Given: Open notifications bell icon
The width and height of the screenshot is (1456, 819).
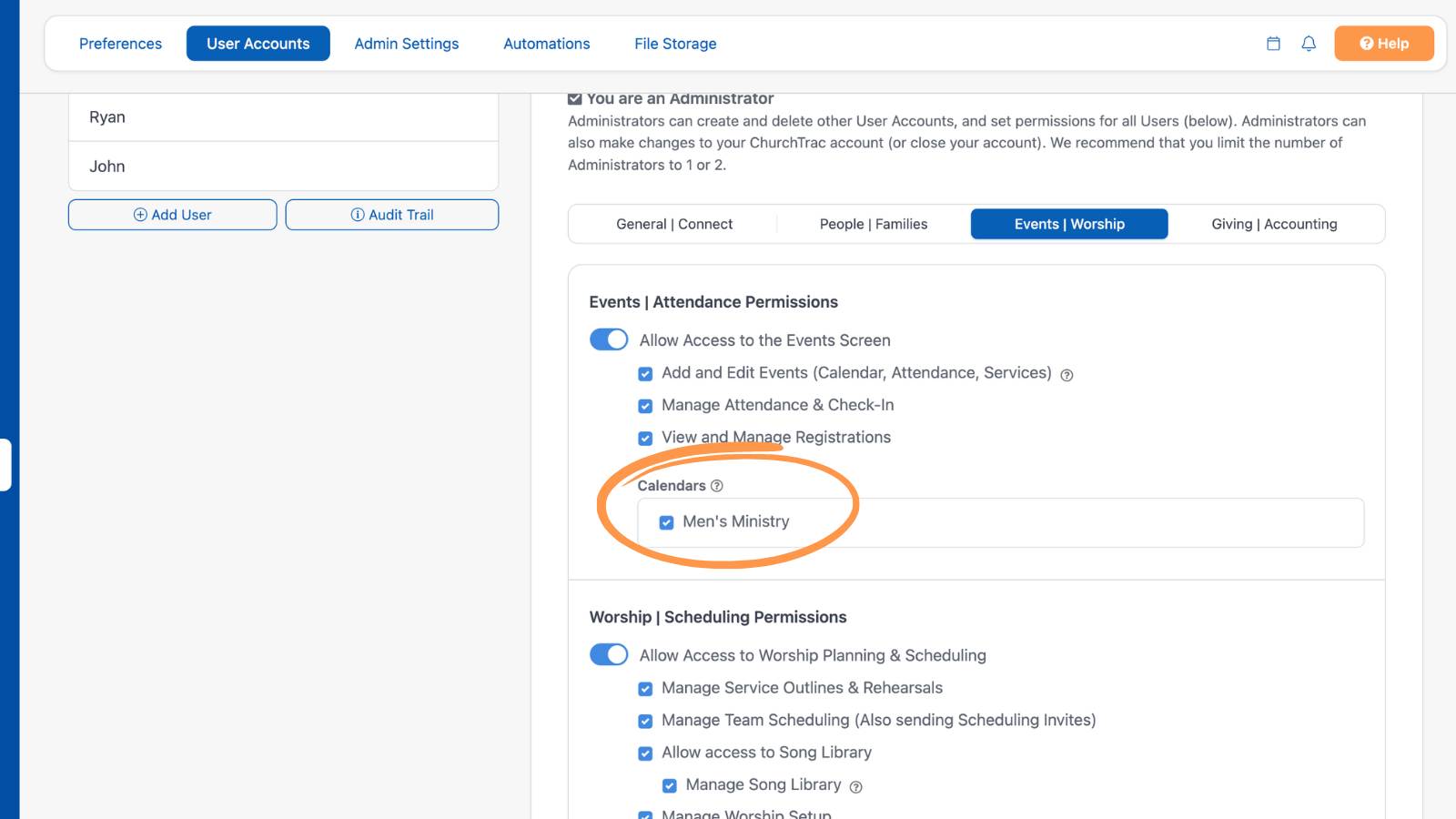Looking at the screenshot, I should tap(1309, 44).
